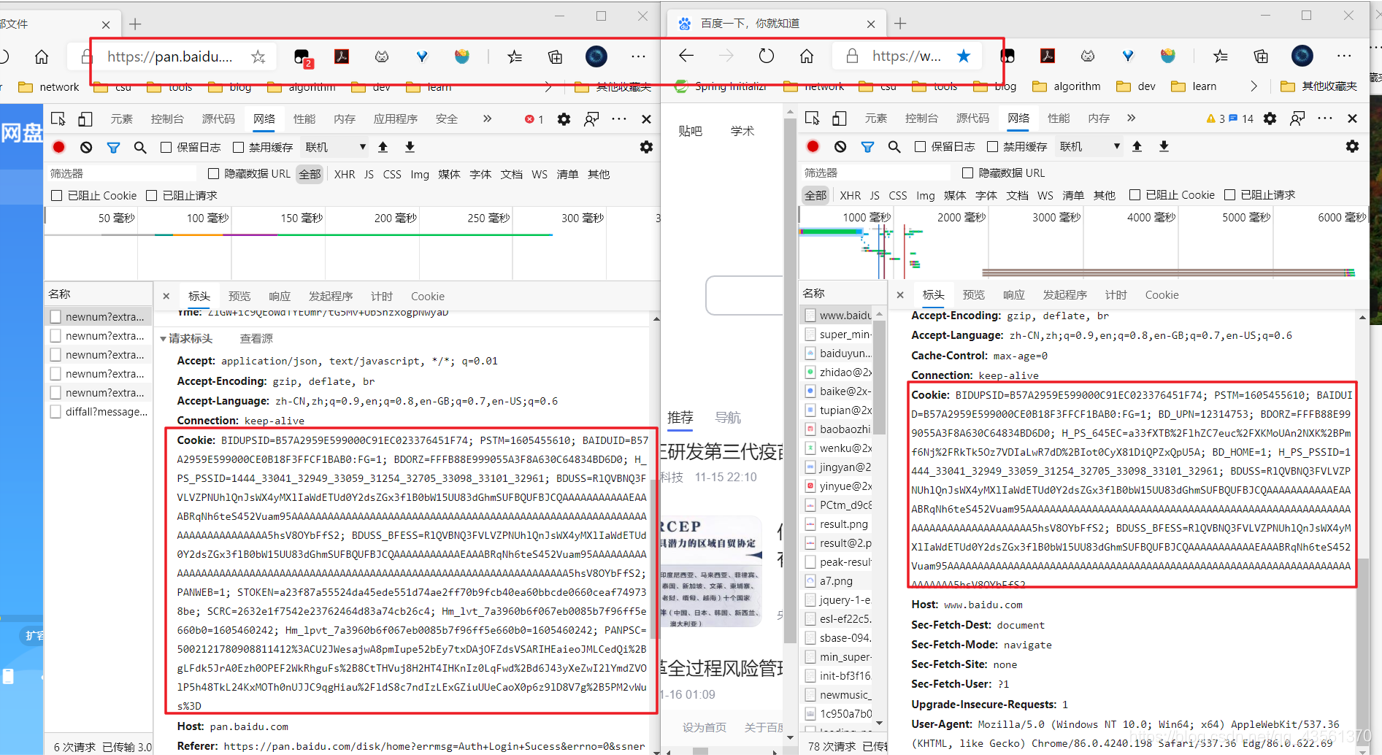Click error count badge in pan.baidu DevTools
Image resolution: width=1382 pixels, height=755 pixels.
(534, 119)
